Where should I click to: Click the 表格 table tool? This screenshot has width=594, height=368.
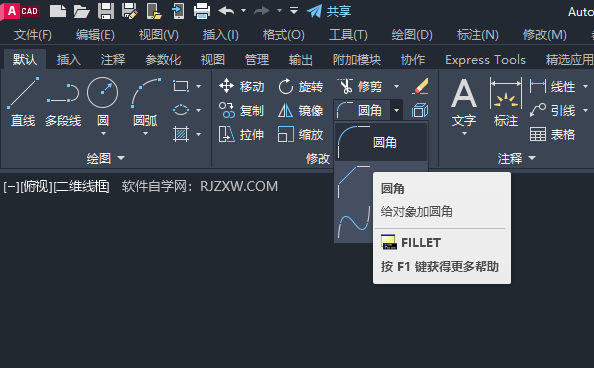[x=552, y=134]
